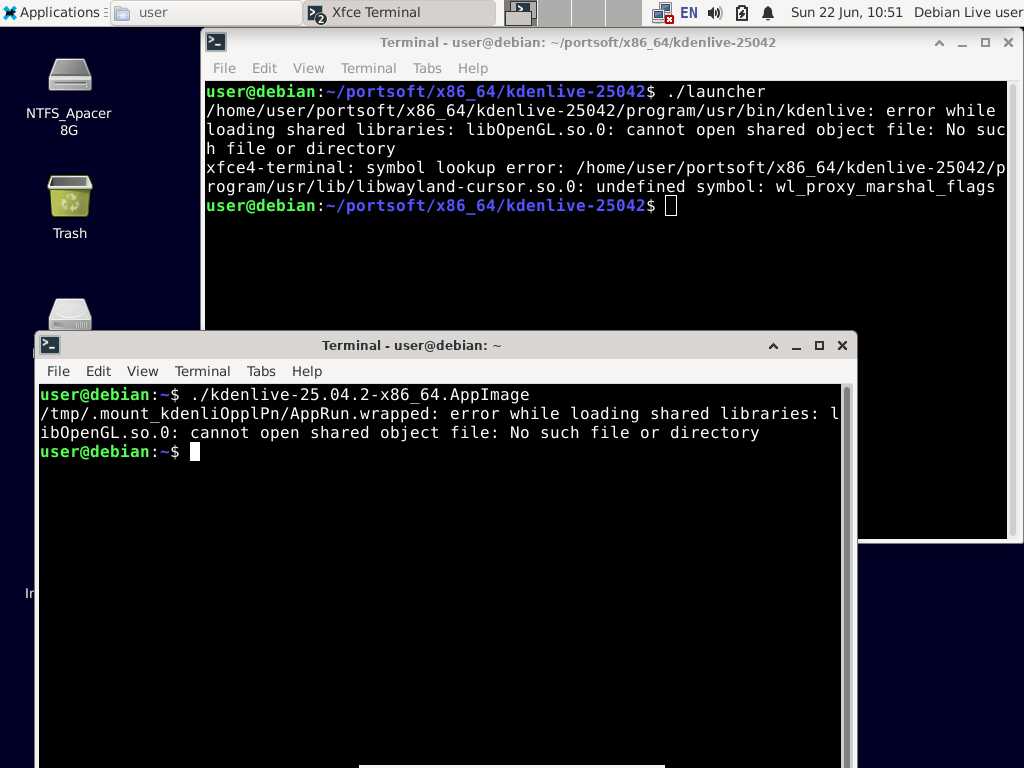The height and width of the screenshot is (768, 1024).
Task: Open the network connection tray icon
Action: click(662, 12)
